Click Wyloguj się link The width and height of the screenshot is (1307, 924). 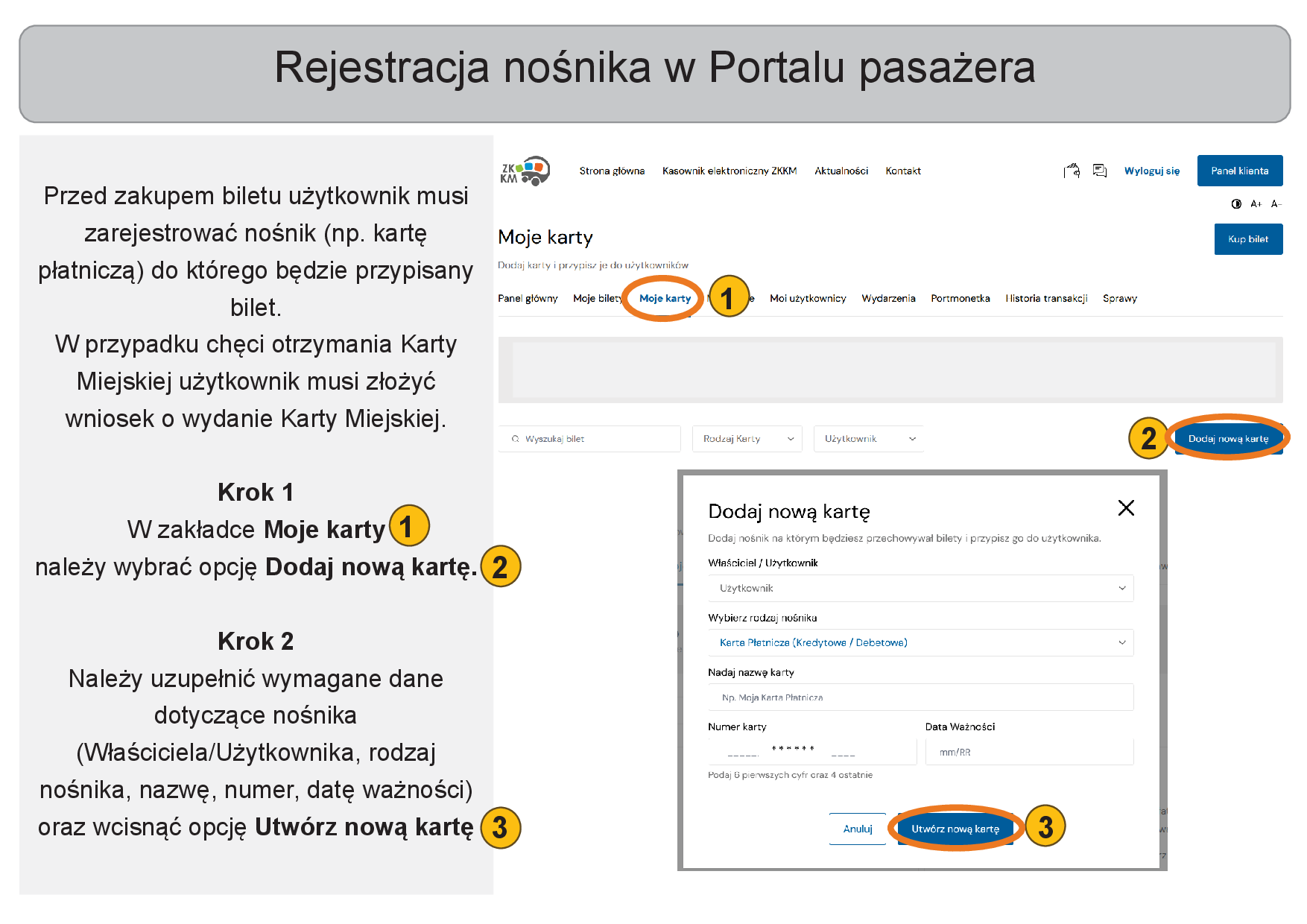[1152, 171]
